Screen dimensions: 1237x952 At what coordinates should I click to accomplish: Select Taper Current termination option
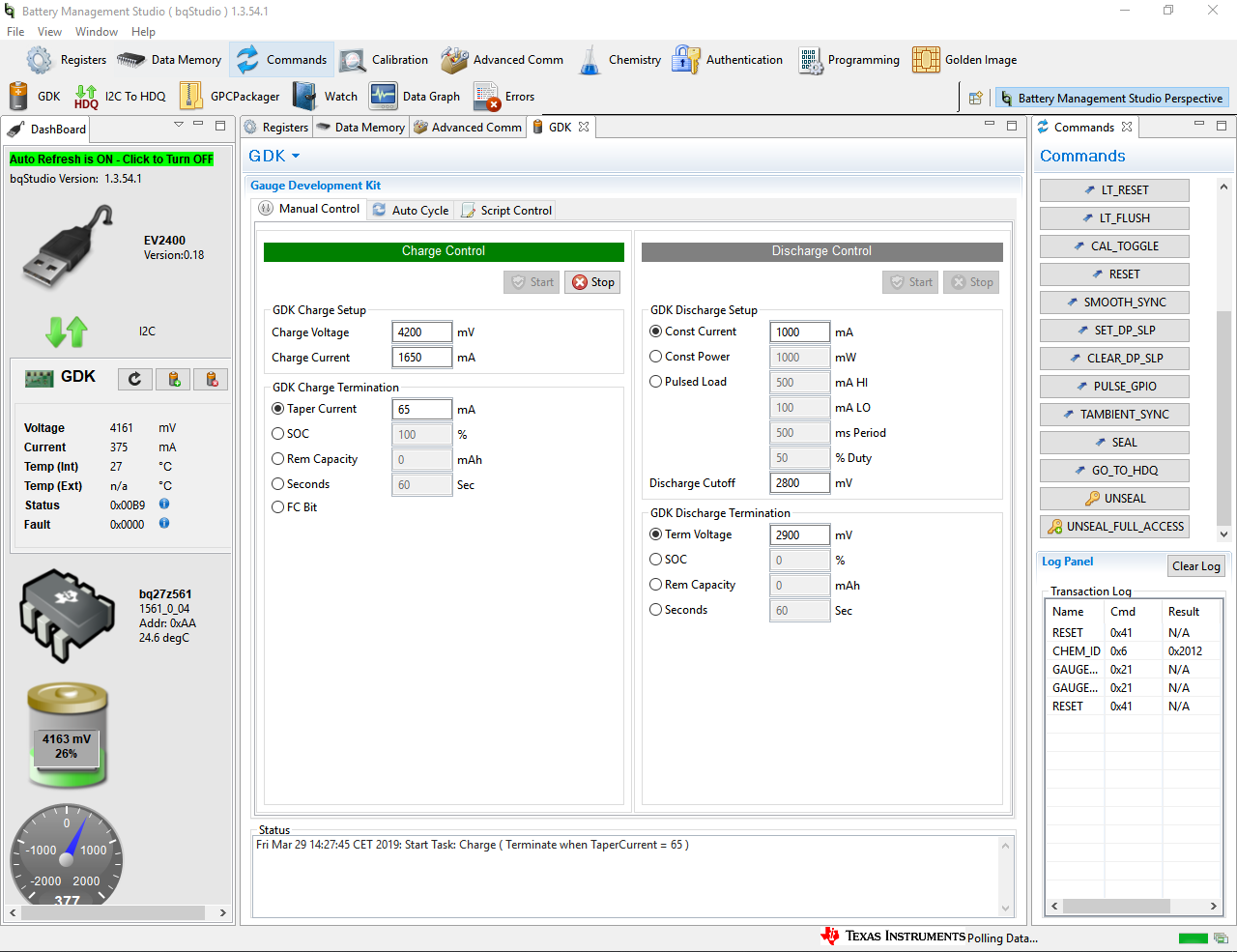[278, 409]
